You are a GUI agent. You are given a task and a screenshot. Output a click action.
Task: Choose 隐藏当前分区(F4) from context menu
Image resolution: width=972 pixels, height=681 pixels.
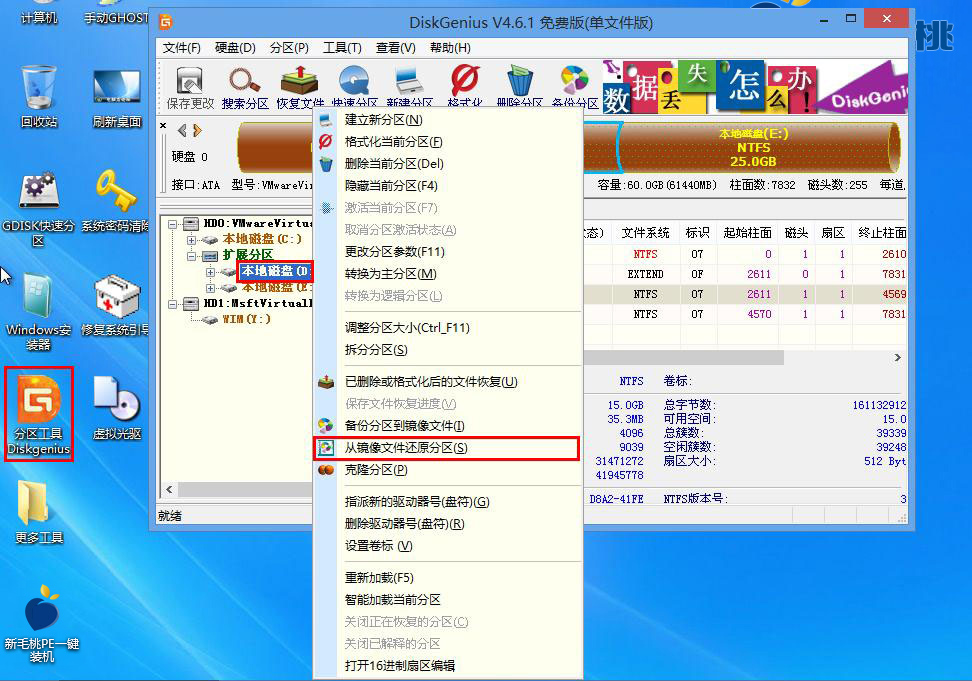[448, 186]
